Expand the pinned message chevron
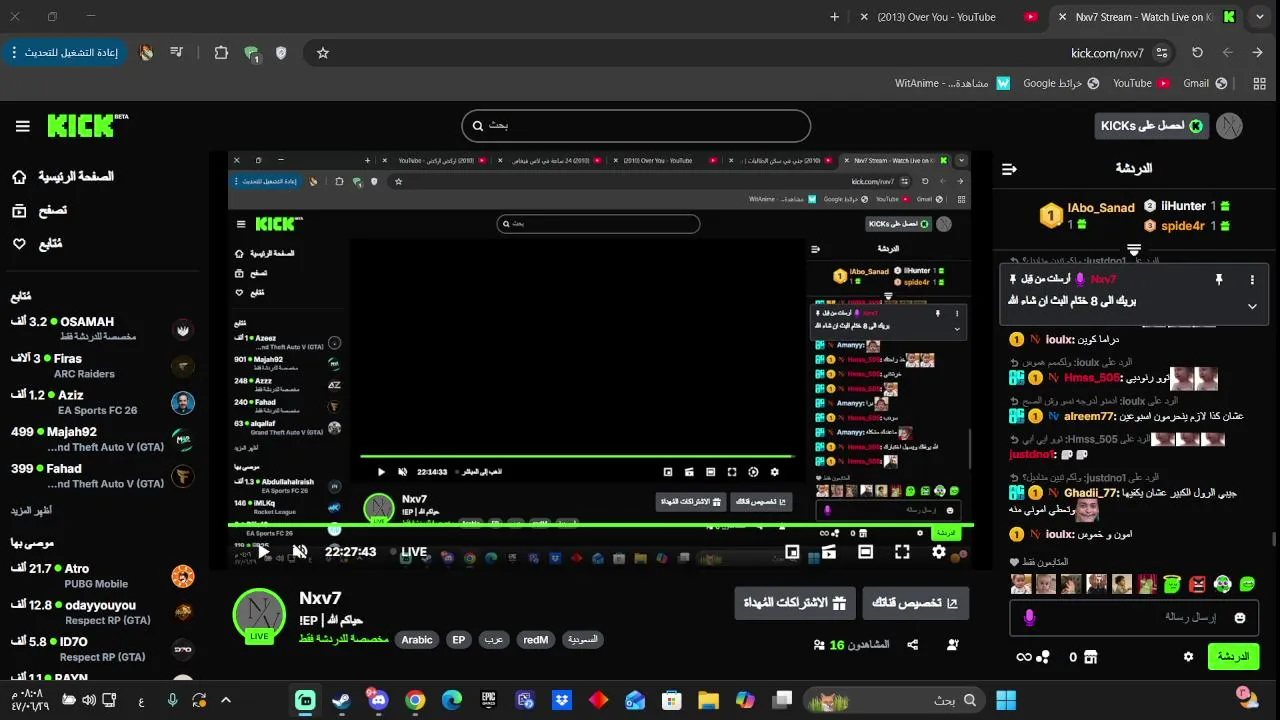Screen dimensions: 1280x720 coord(1252,306)
